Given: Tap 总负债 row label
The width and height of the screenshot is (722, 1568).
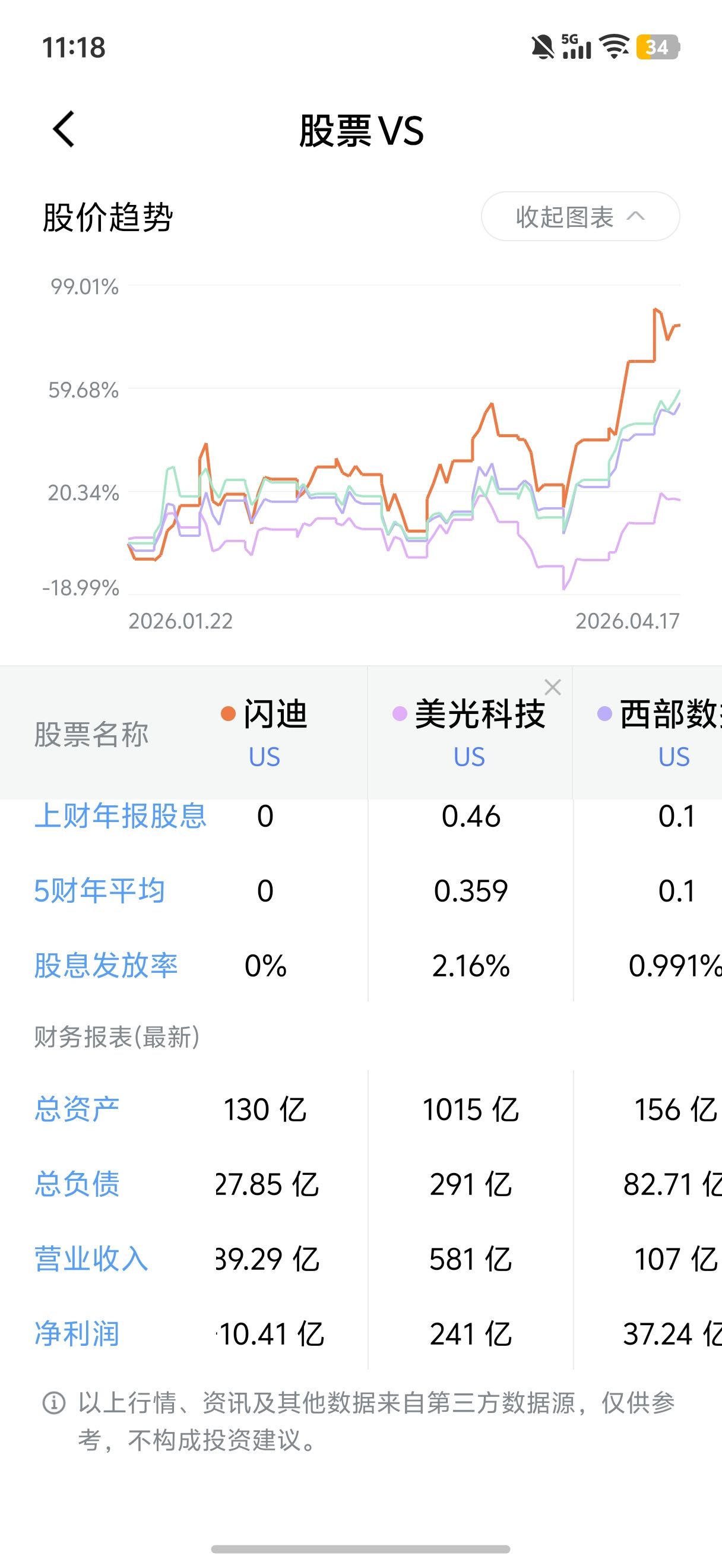Looking at the screenshot, I should [x=77, y=1184].
